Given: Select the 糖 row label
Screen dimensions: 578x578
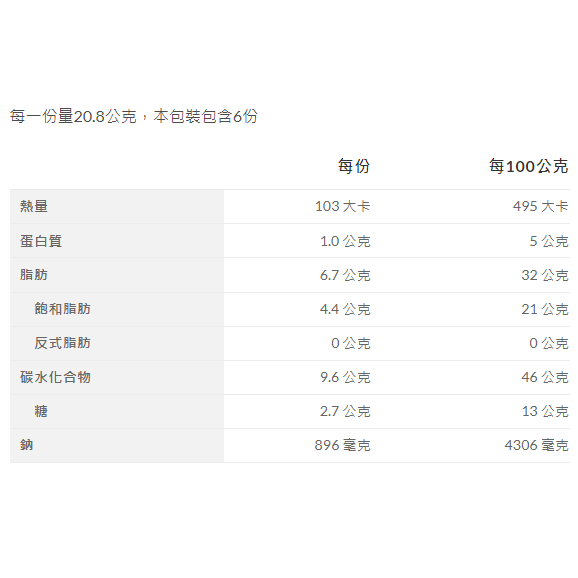Looking at the screenshot, I should click(x=41, y=411).
